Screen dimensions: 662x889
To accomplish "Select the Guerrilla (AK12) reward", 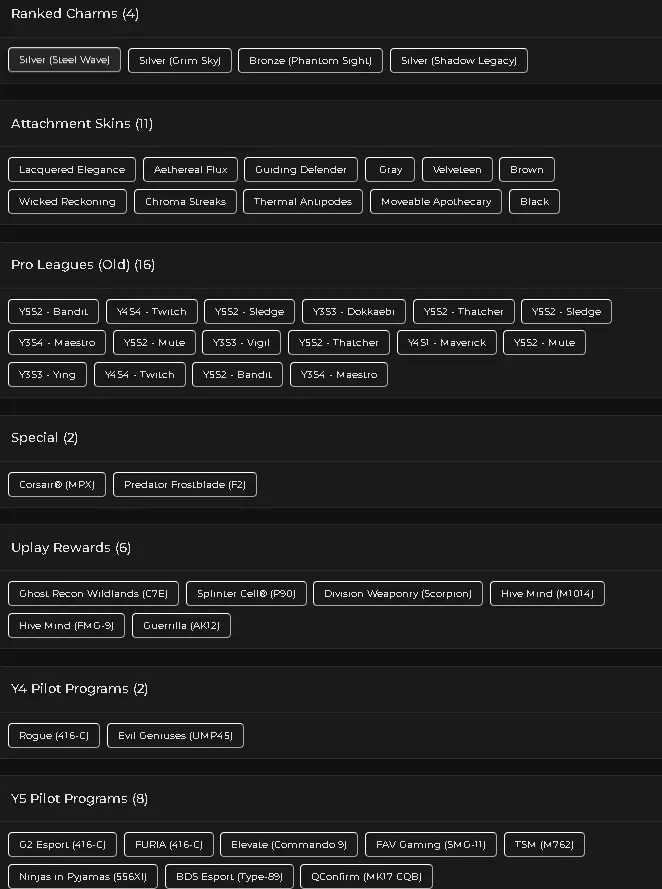I will coord(182,626).
